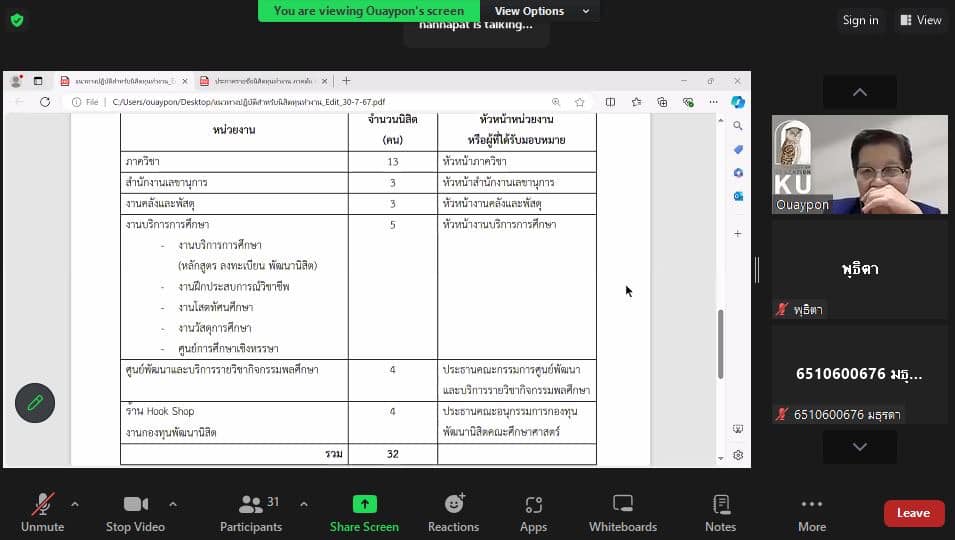Select Ouaypon's video thumbnail
The image size is (955, 540).
click(860, 164)
